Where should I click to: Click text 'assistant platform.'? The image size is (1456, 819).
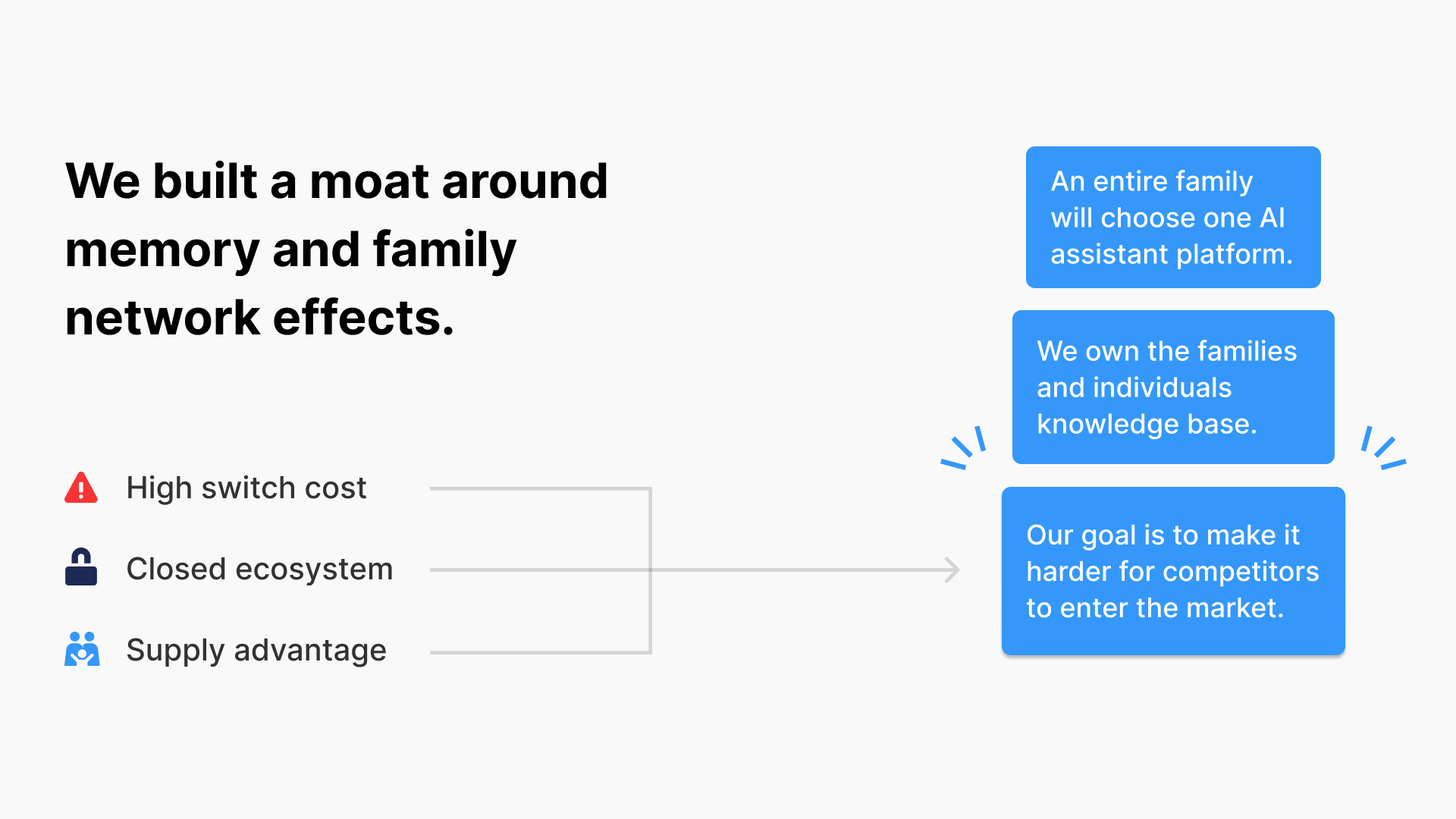coord(1172,255)
